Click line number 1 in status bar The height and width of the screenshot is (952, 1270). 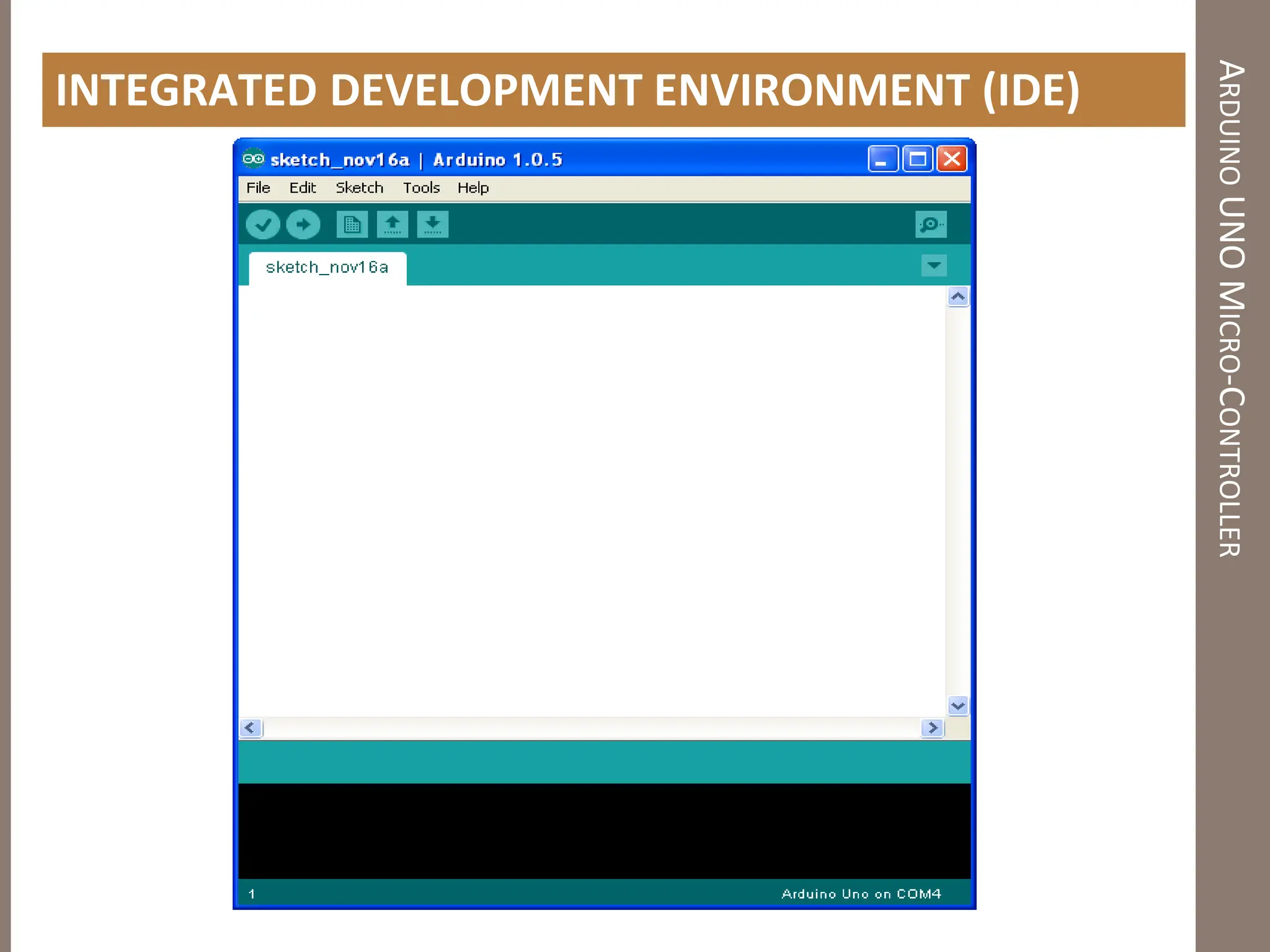point(252,894)
